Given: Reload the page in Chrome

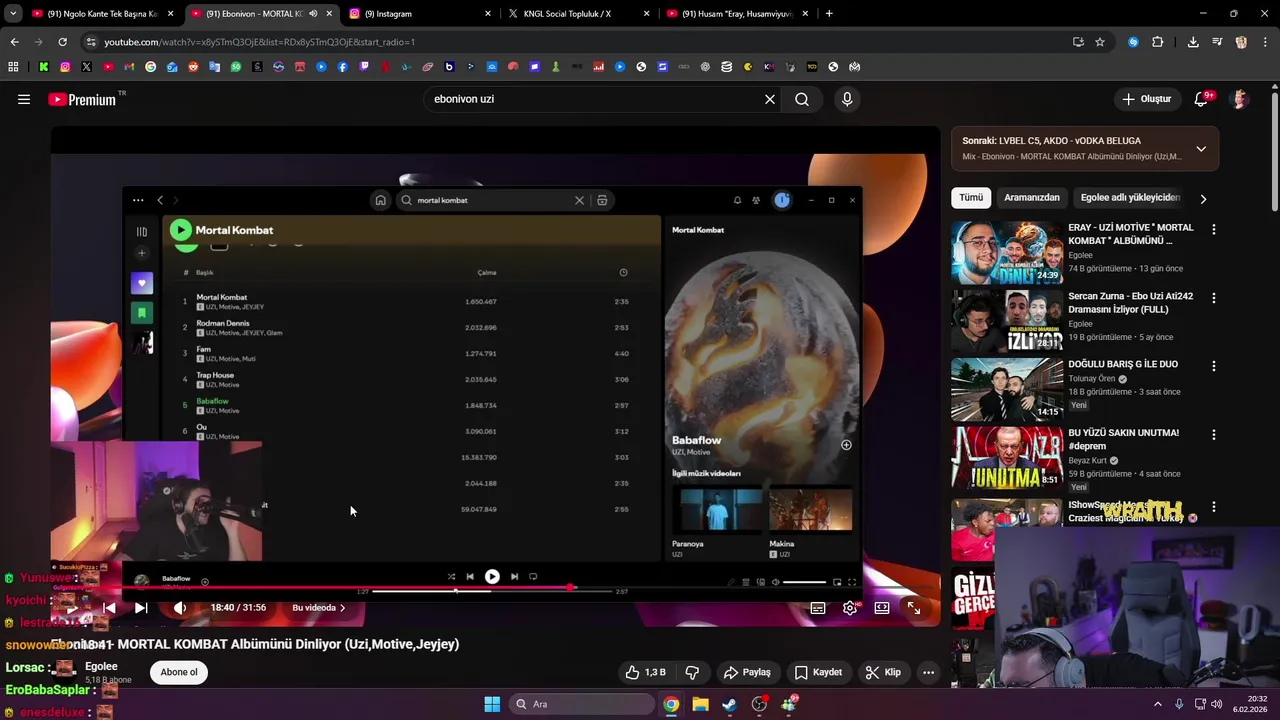Looking at the screenshot, I should click(x=62, y=42).
